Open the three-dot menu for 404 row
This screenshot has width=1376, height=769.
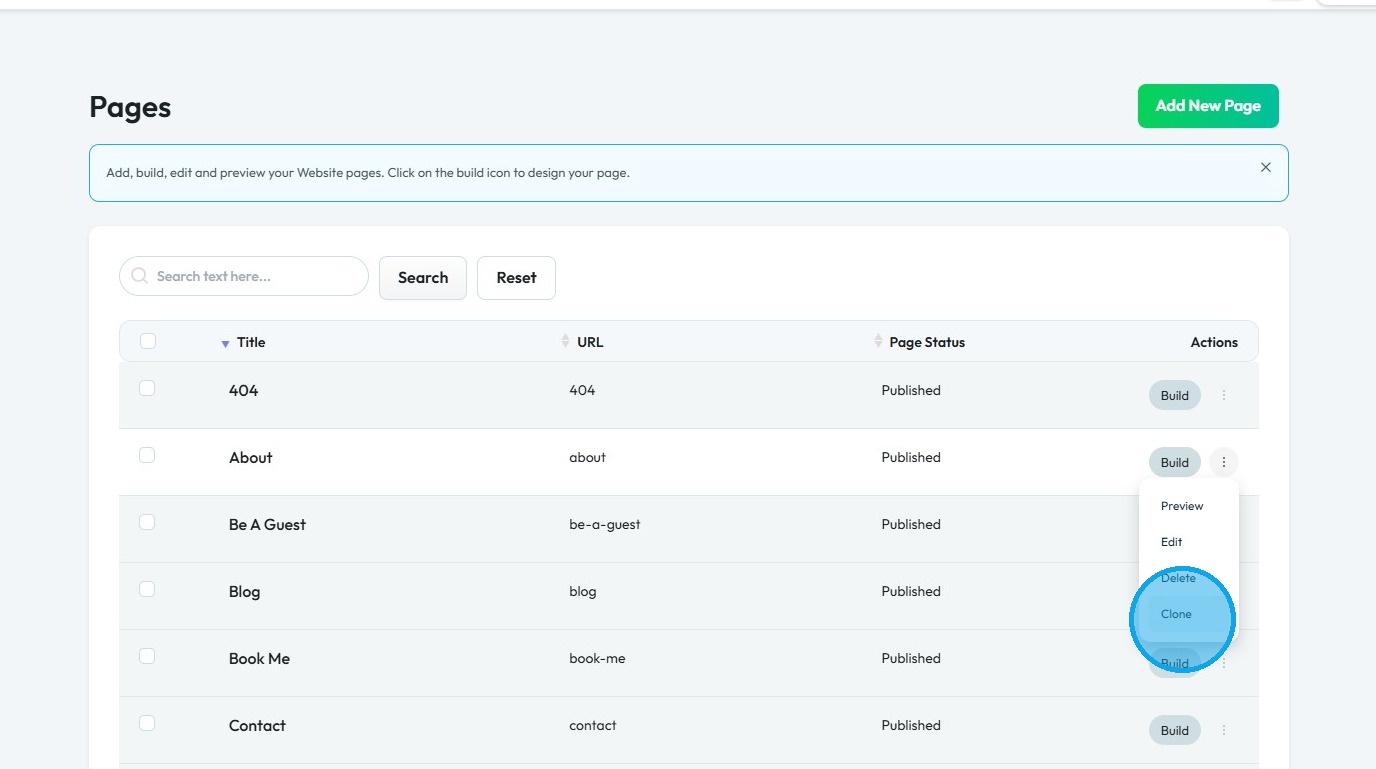tap(1223, 396)
